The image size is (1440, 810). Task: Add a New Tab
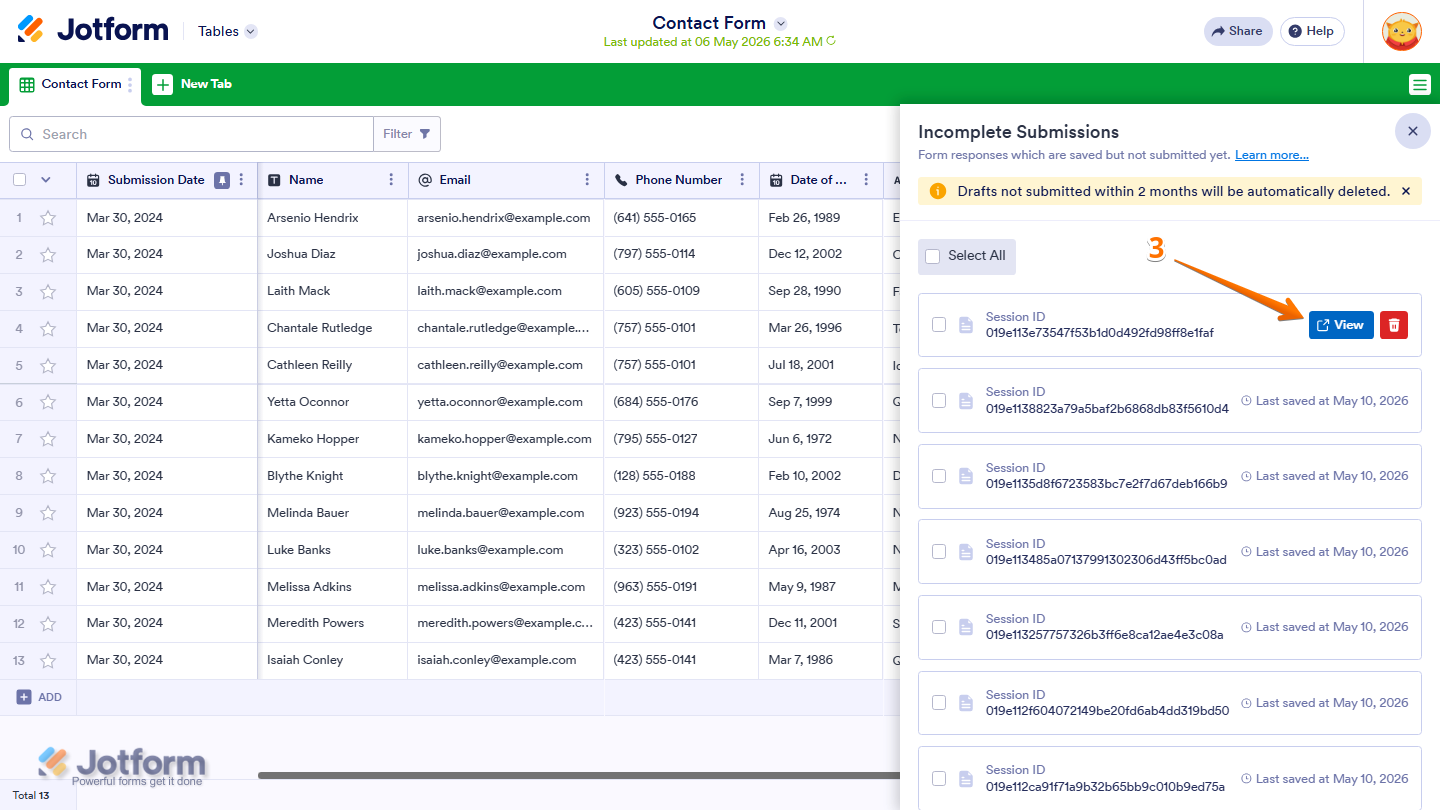193,85
